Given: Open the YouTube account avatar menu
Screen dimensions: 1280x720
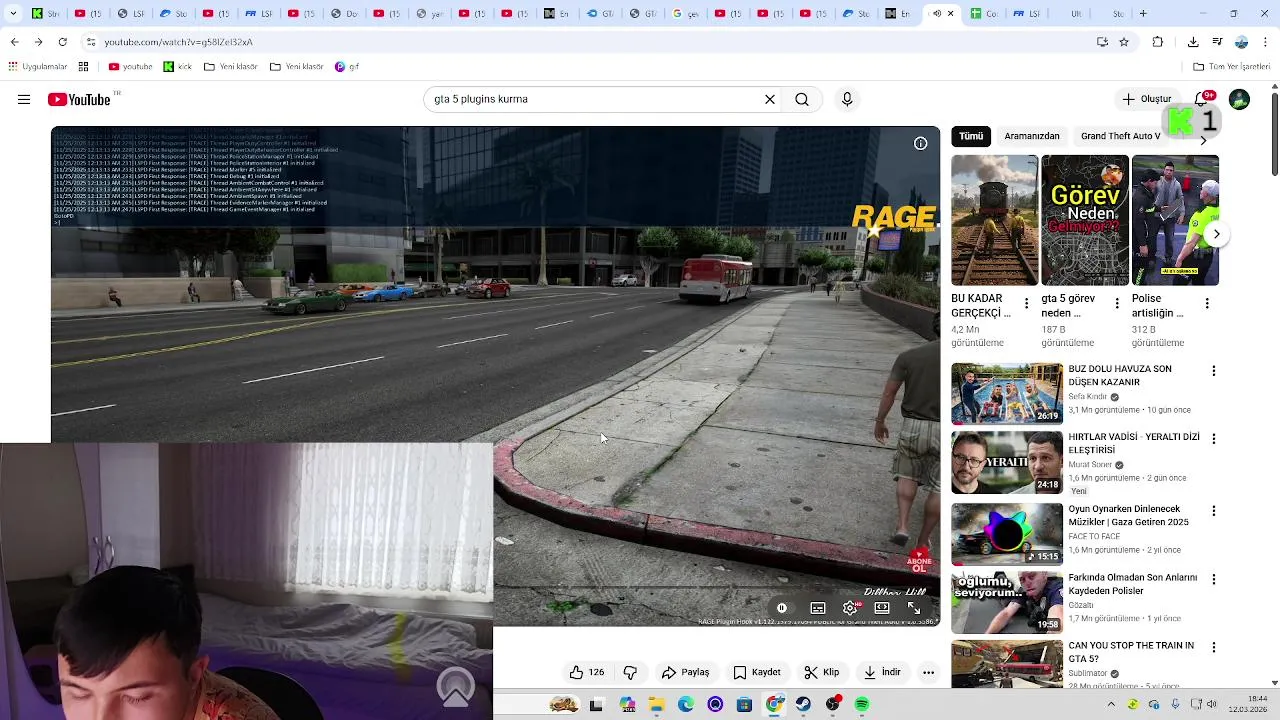Looking at the screenshot, I should click(x=1239, y=99).
